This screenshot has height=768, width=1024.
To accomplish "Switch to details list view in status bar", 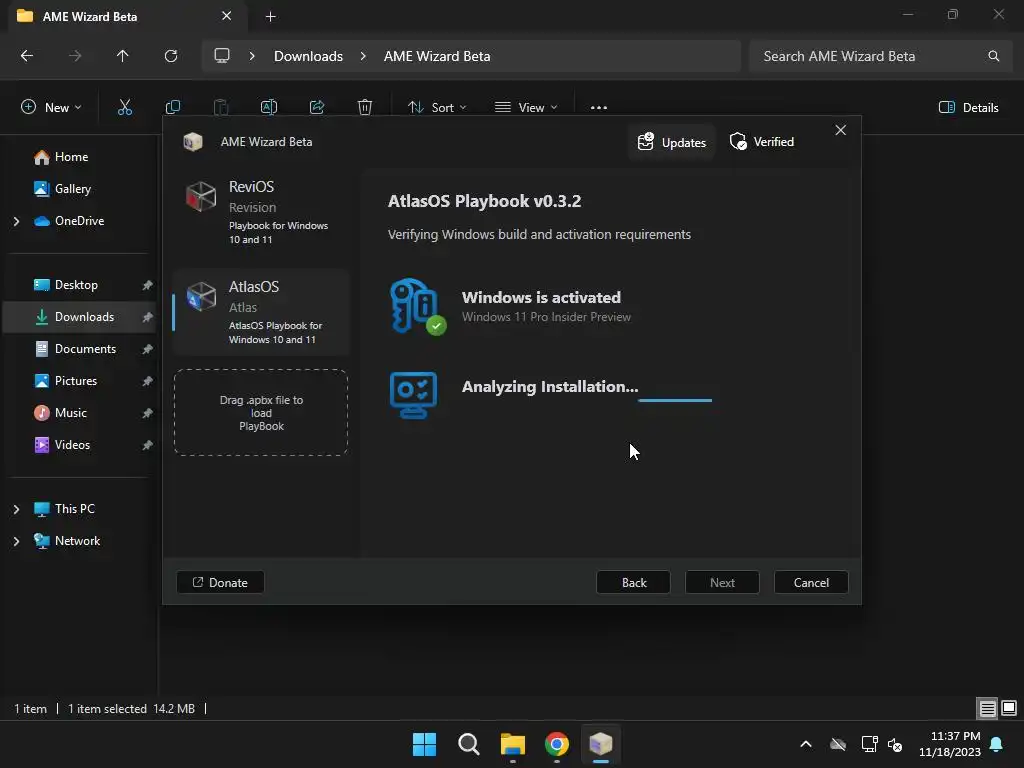I will click(x=987, y=708).
